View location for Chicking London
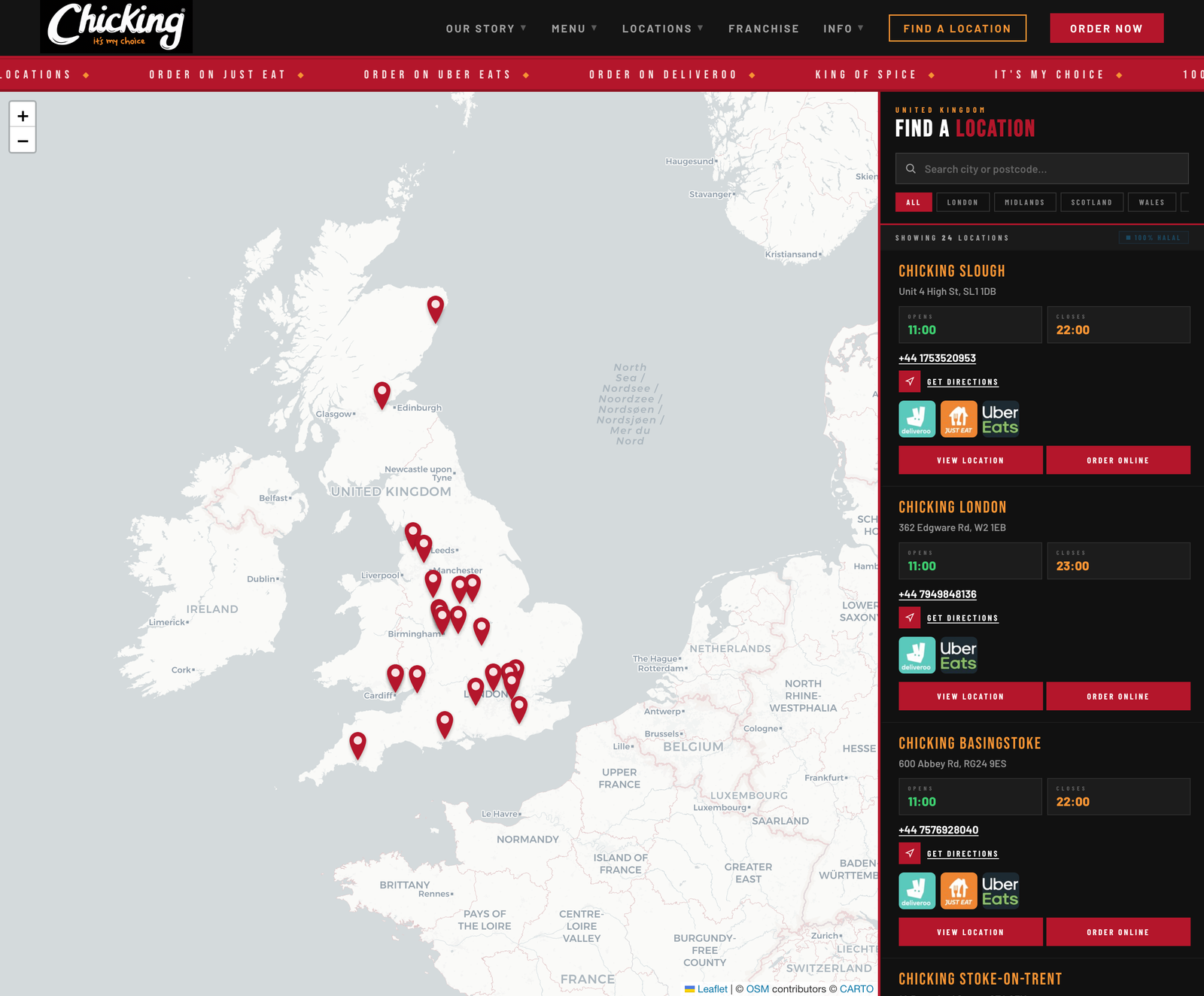The width and height of the screenshot is (1204, 996). pos(971,697)
